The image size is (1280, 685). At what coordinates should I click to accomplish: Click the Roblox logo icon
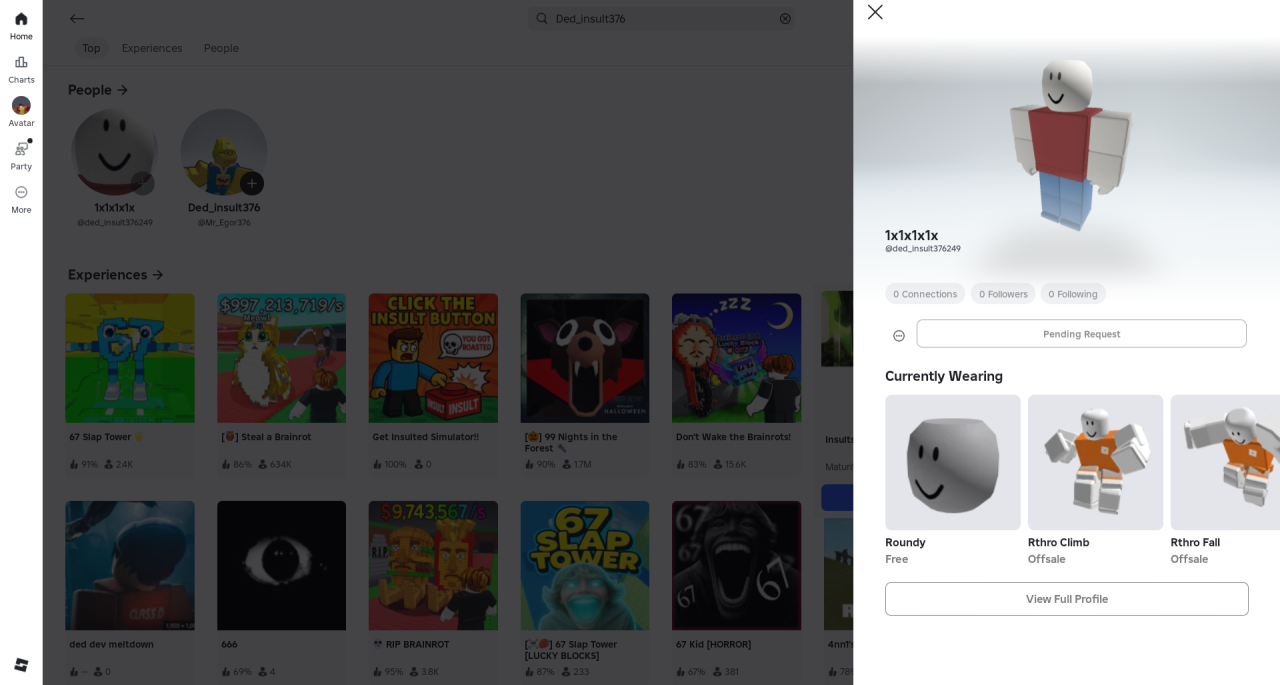point(21,665)
